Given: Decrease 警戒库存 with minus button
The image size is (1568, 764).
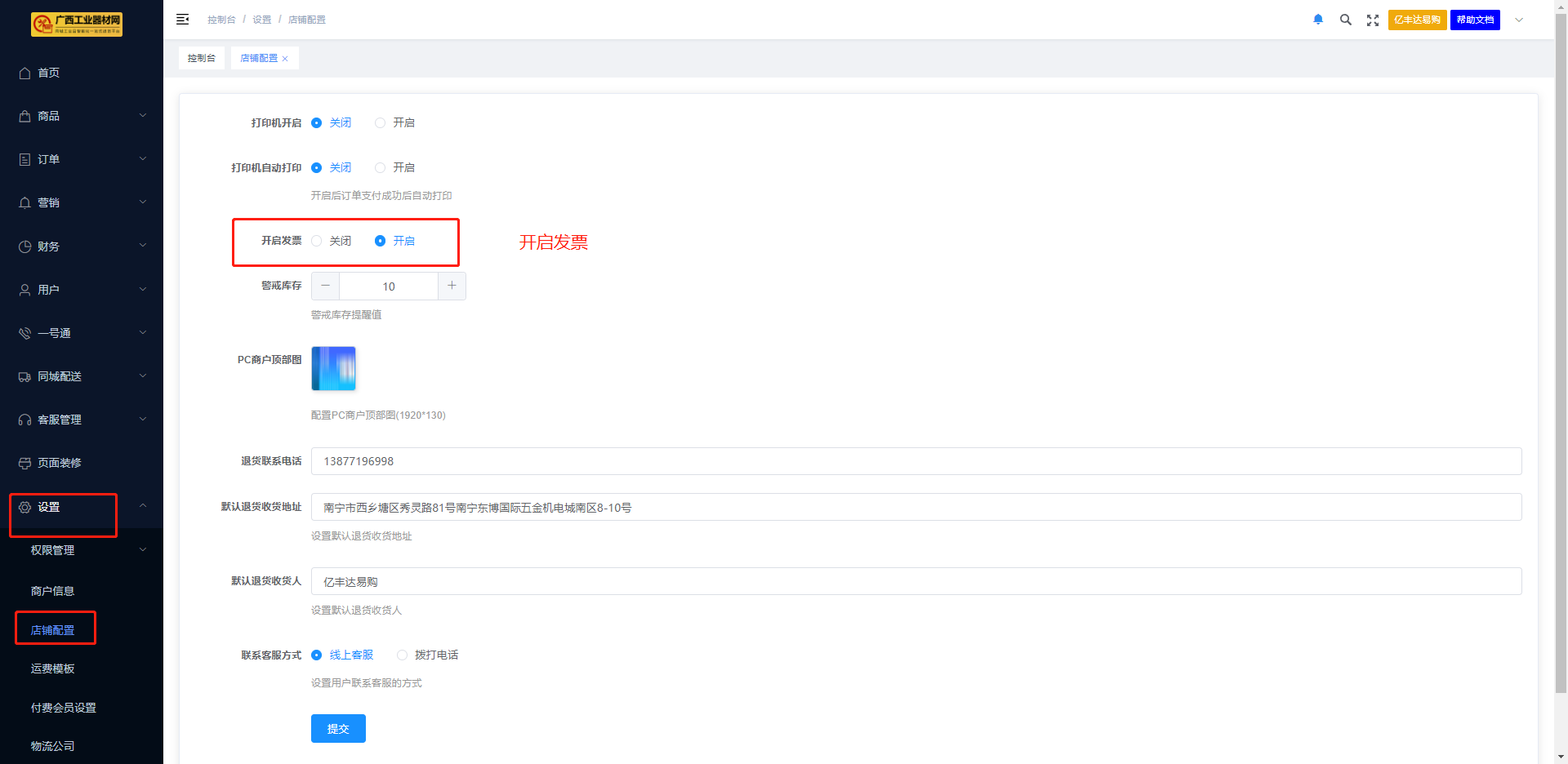Looking at the screenshot, I should click(325, 286).
